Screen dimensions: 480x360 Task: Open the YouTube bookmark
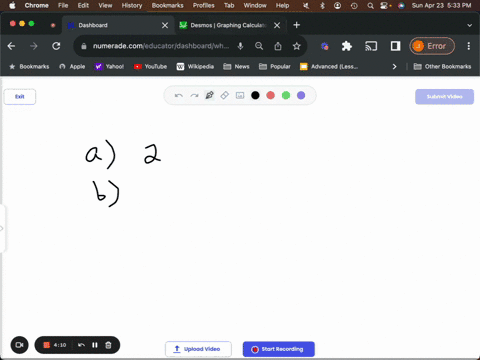150,67
